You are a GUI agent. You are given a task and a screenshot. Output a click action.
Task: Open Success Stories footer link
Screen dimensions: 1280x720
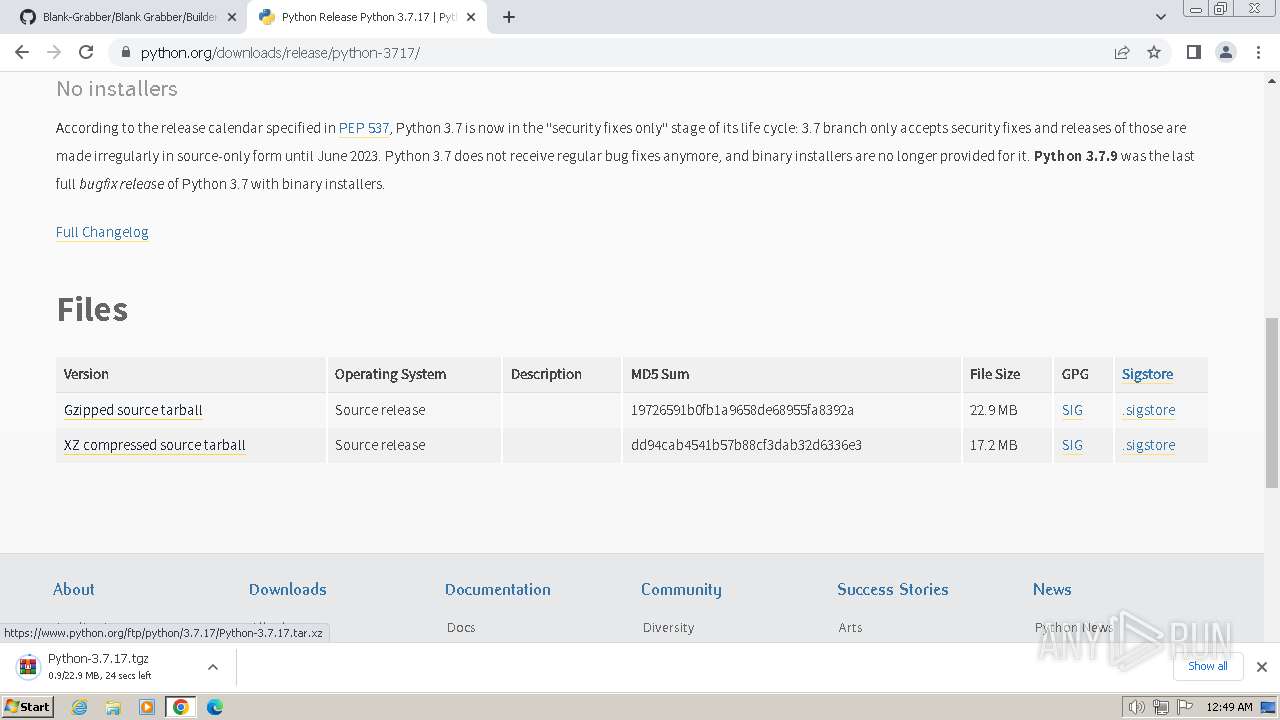[893, 589]
